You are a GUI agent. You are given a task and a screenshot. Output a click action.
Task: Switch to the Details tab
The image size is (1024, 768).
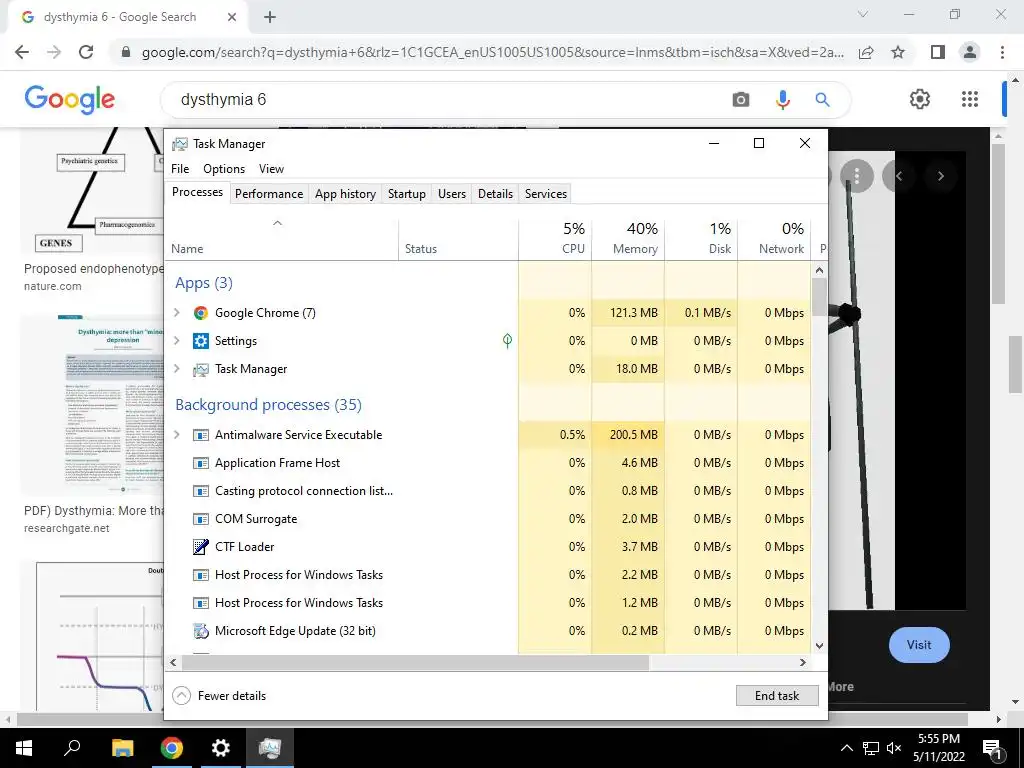click(495, 194)
